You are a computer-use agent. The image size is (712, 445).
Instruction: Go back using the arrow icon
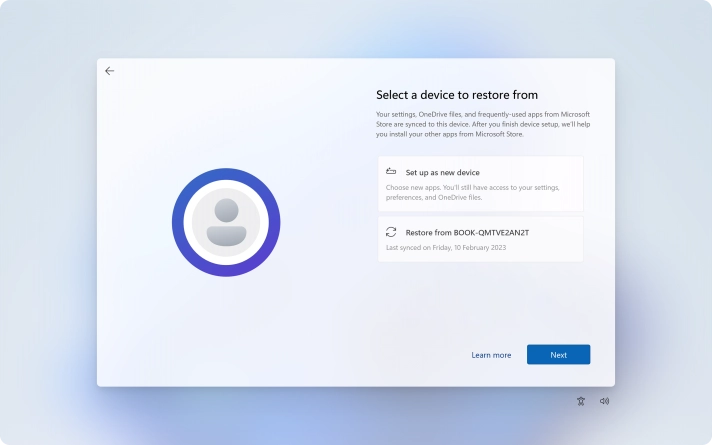(109, 71)
